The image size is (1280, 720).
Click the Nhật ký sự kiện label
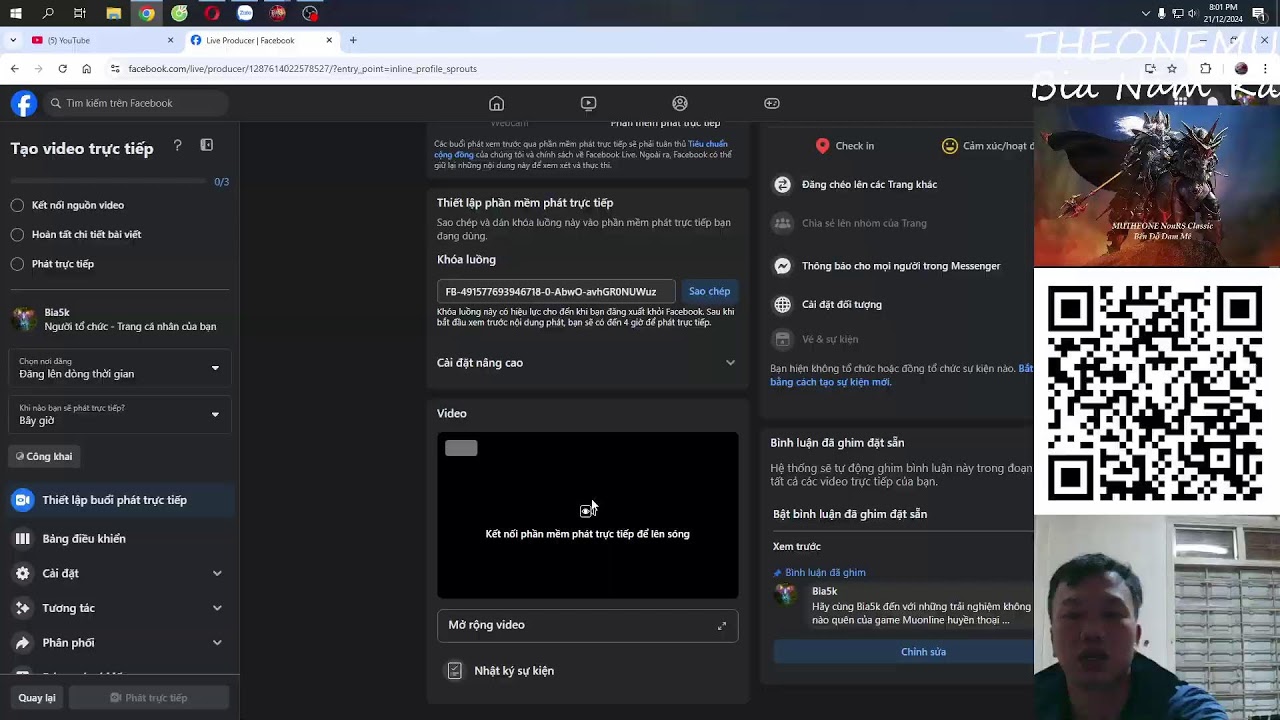pyautogui.click(x=514, y=671)
